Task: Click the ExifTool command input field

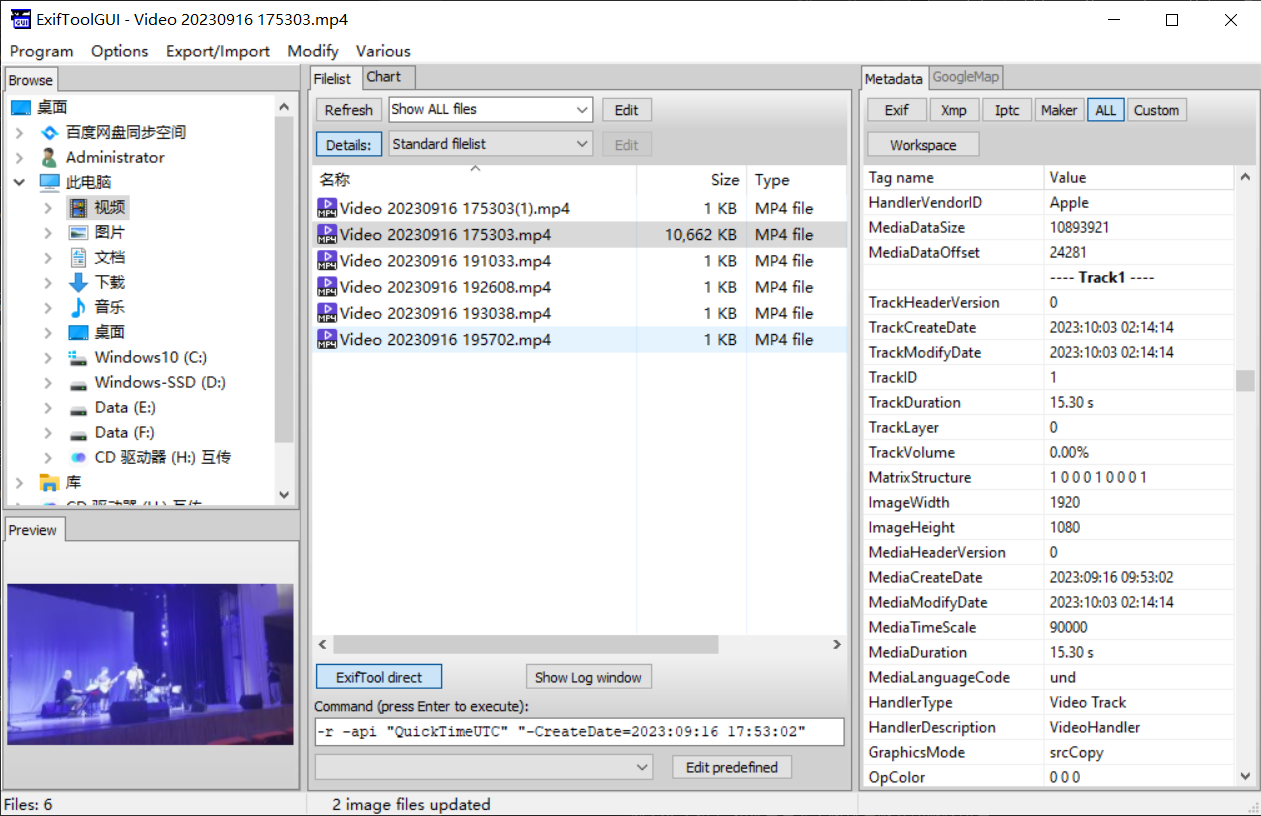Action: tap(578, 732)
